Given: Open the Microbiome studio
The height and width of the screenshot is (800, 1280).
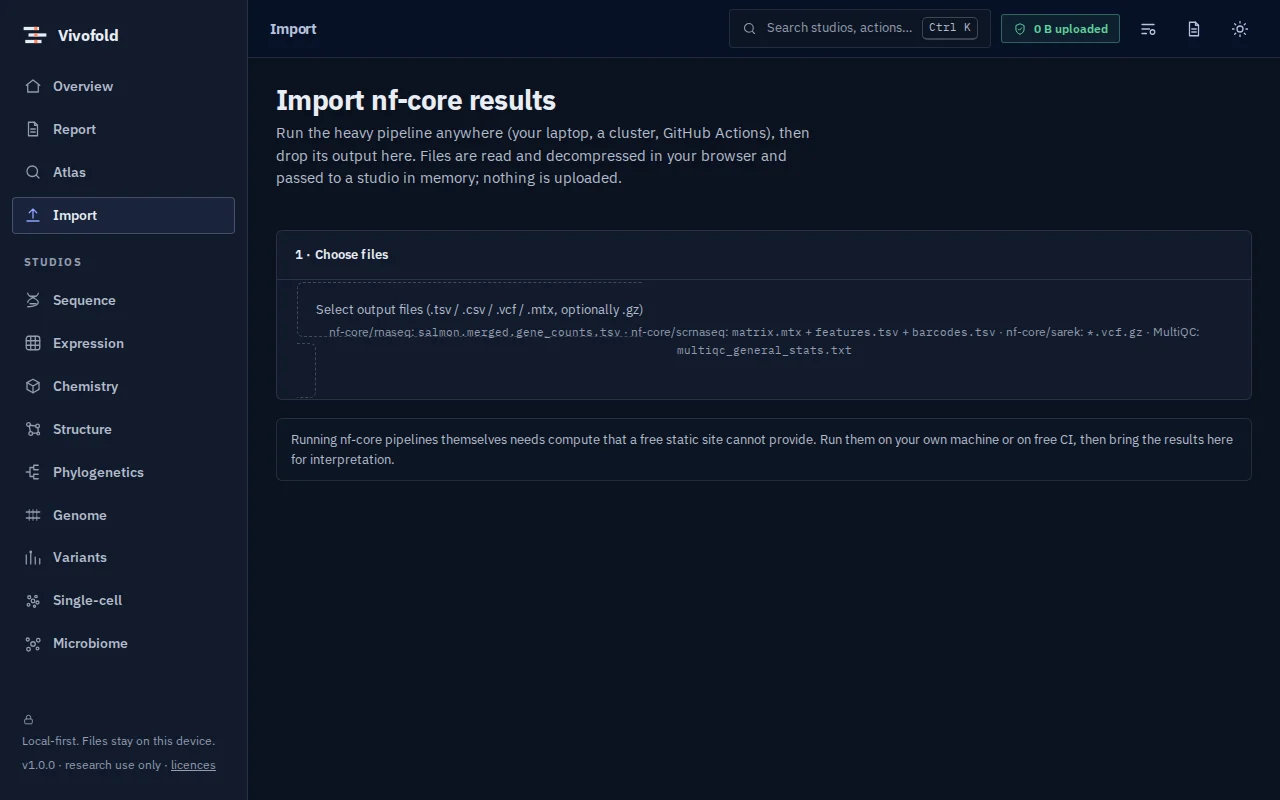Looking at the screenshot, I should point(123,643).
